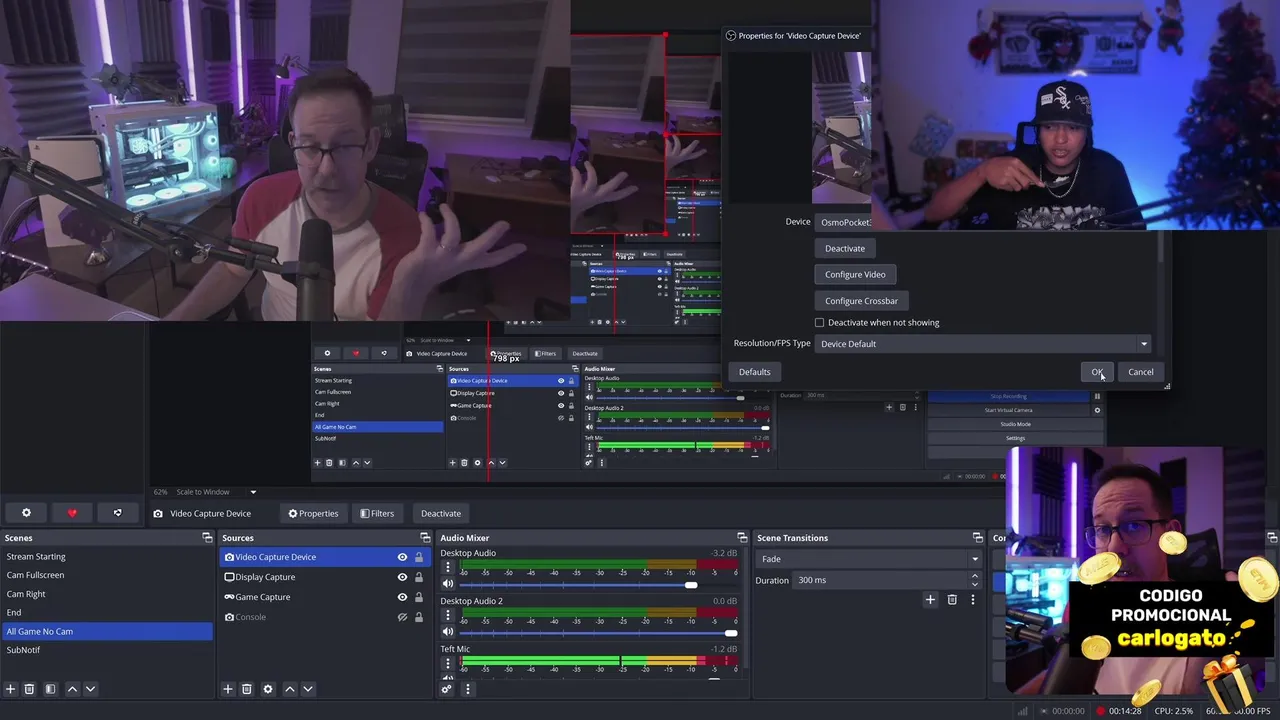Viewport: 1280px width, 720px height.
Task: Cancel the Properties dialog
Action: (x=1141, y=372)
